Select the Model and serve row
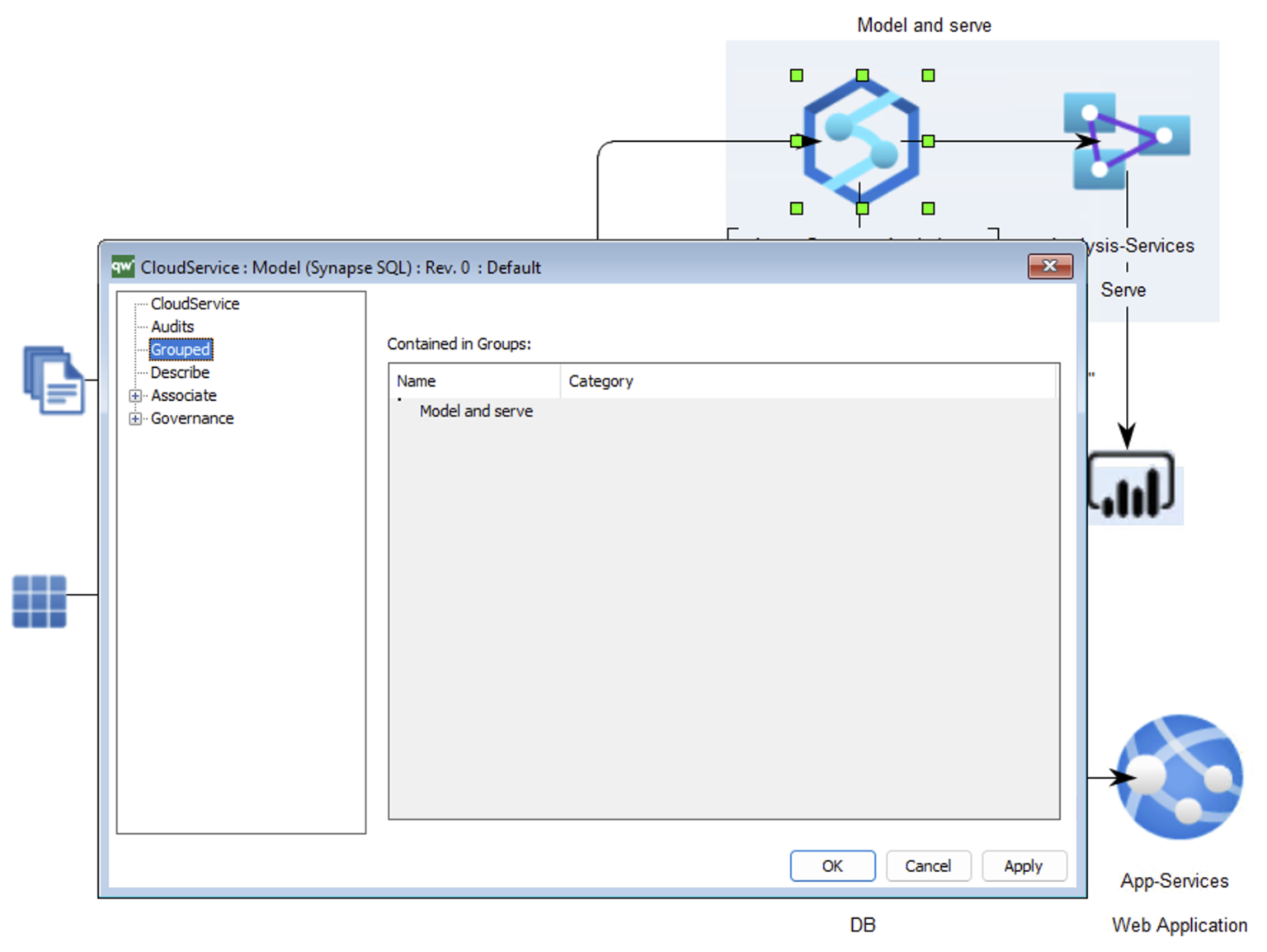The width and height of the screenshot is (1267, 952). click(x=476, y=411)
